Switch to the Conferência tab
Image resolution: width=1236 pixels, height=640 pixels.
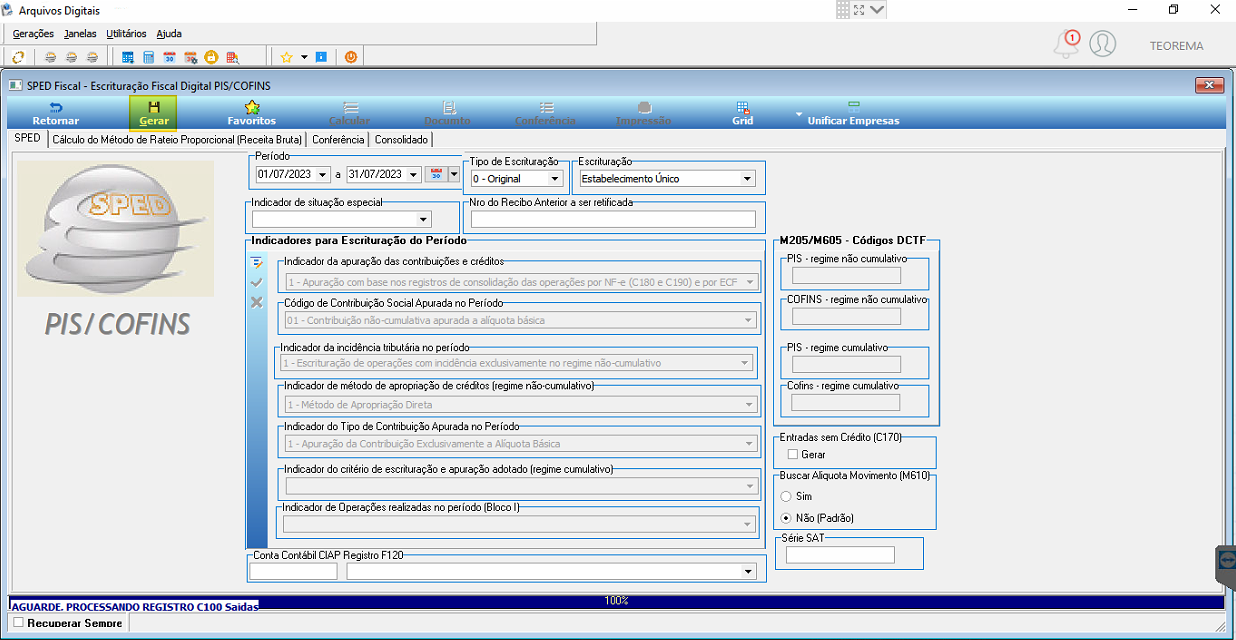point(338,140)
